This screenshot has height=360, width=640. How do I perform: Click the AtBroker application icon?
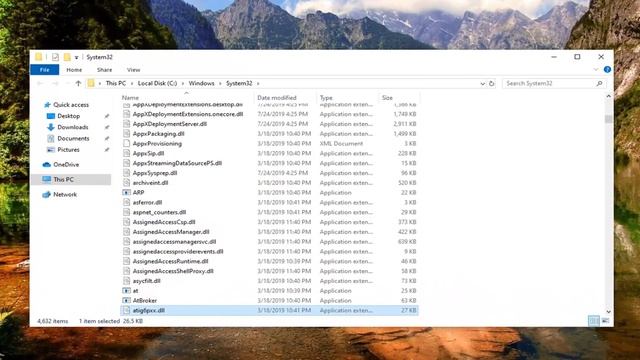(x=127, y=300)
